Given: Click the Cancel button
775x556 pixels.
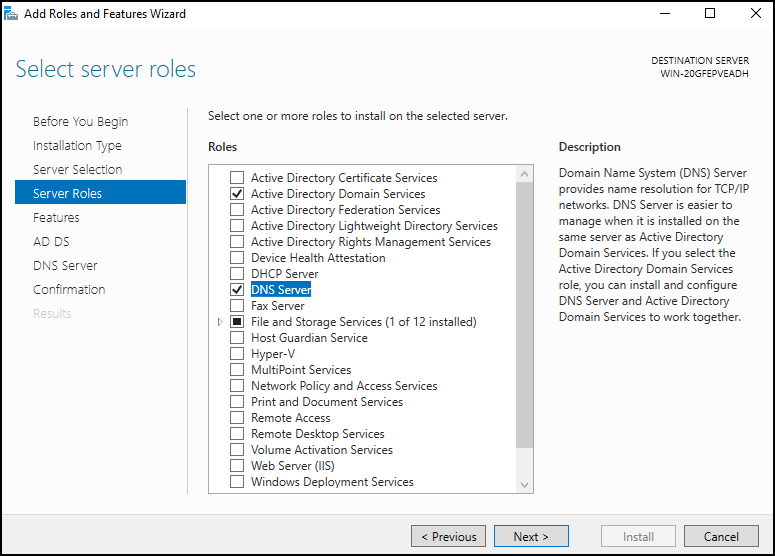Looking at the screenshot, I should (x=721, y=536).
